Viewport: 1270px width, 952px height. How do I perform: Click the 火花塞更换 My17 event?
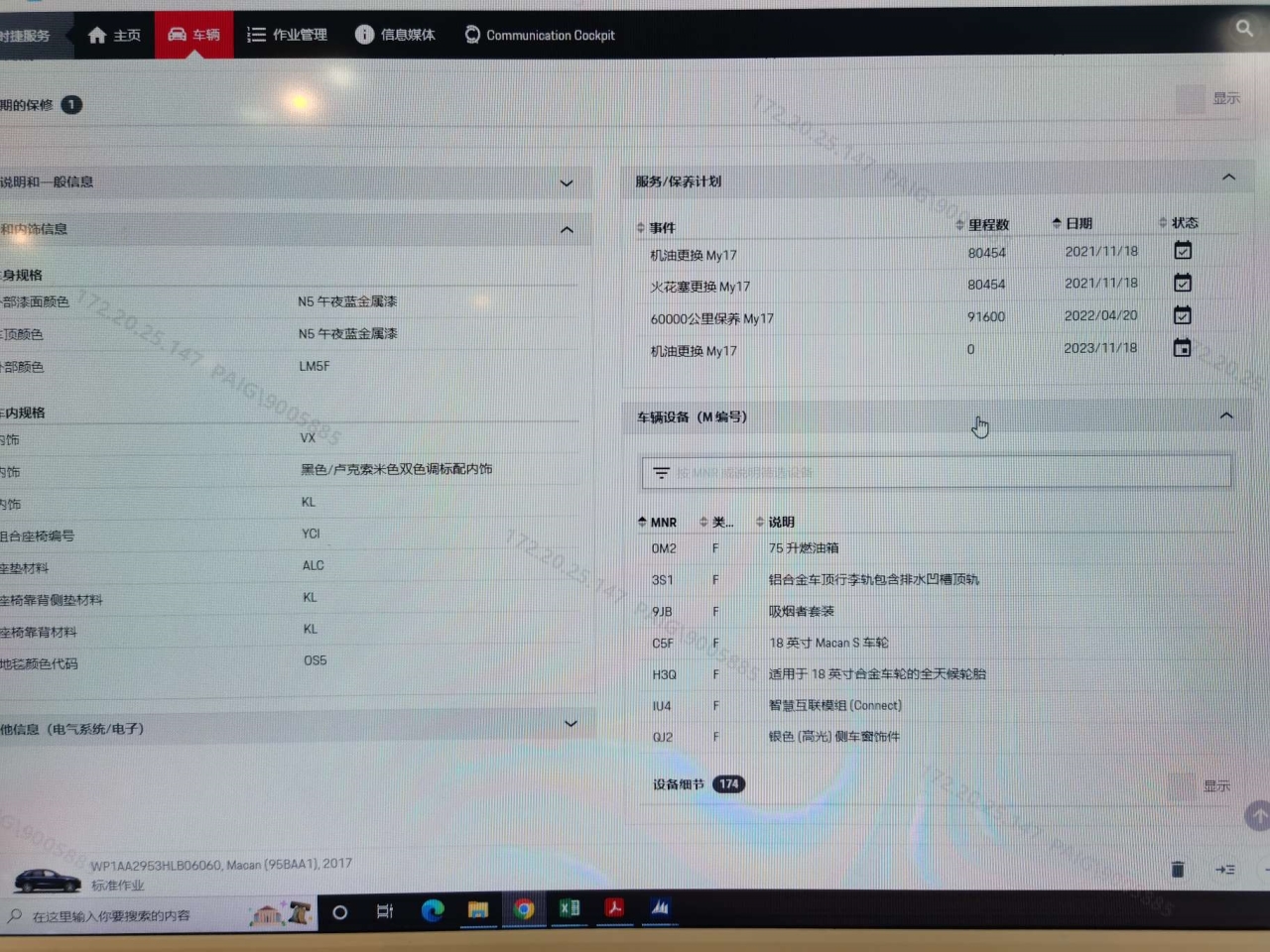coord(700,287)
